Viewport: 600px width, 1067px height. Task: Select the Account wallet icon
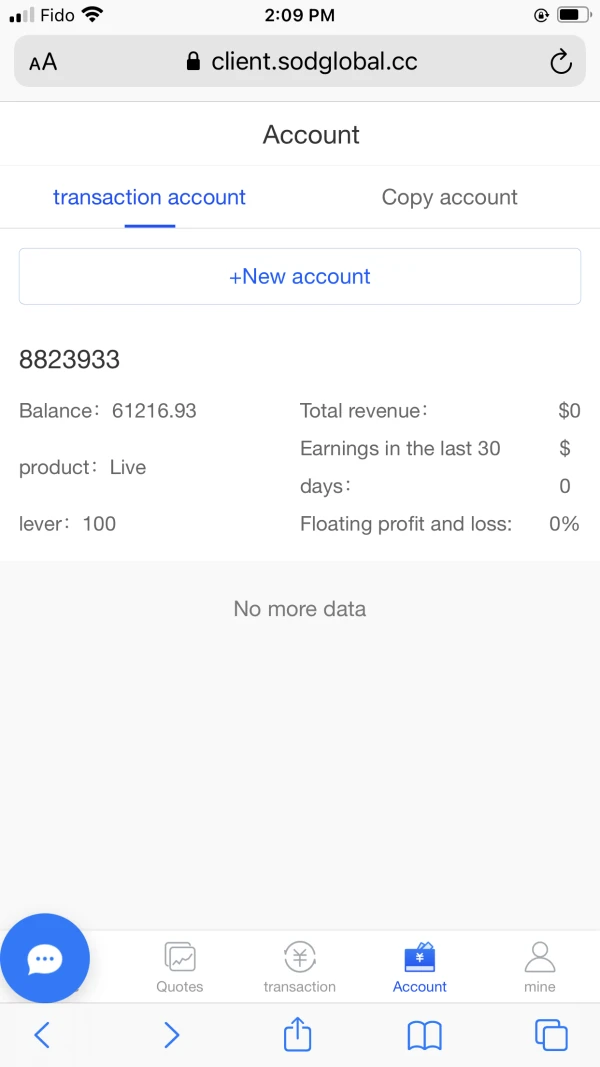tap(420, 958)
